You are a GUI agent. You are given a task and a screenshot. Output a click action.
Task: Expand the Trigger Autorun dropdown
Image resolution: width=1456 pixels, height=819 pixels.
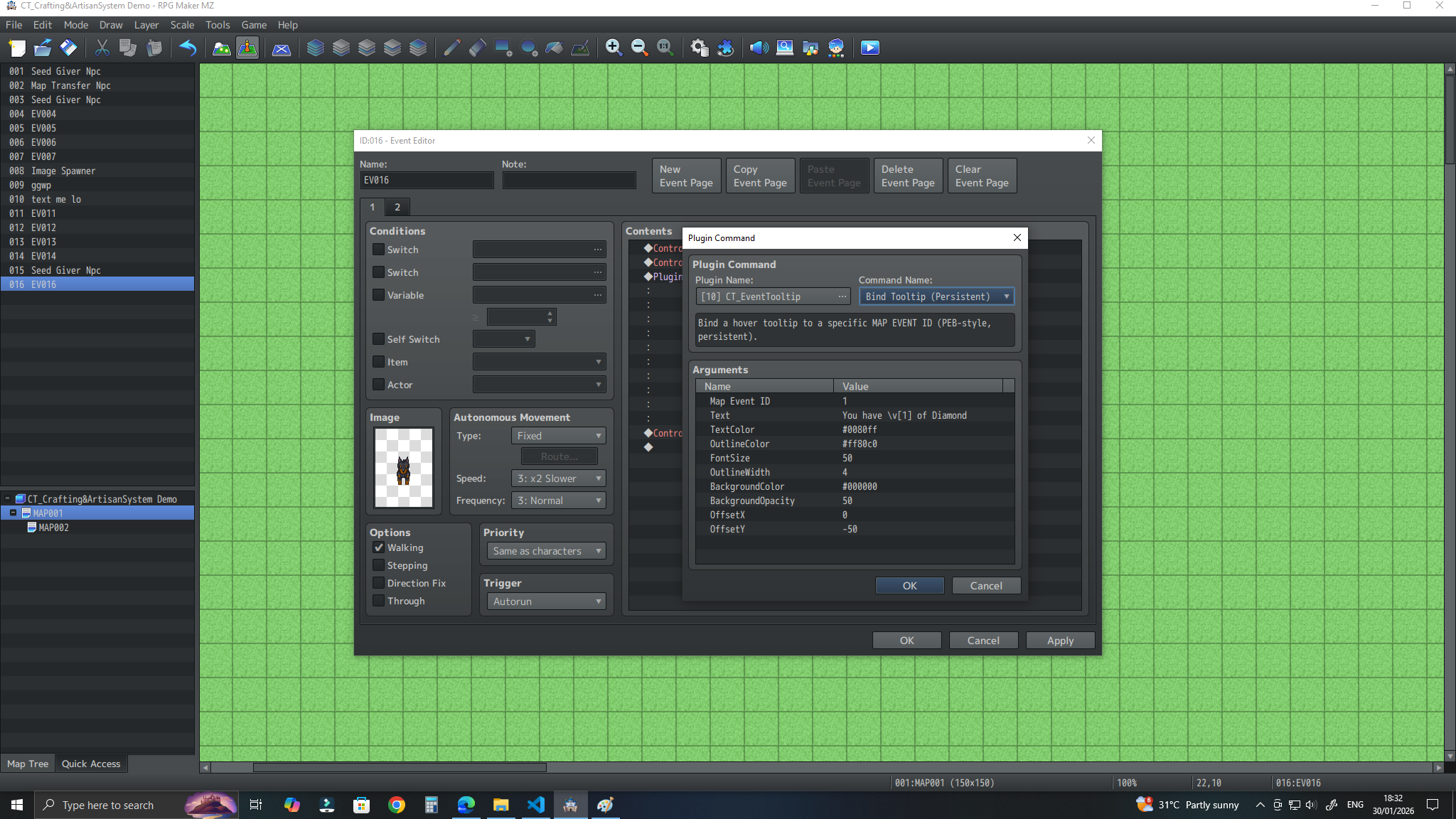tap(546, 601)
